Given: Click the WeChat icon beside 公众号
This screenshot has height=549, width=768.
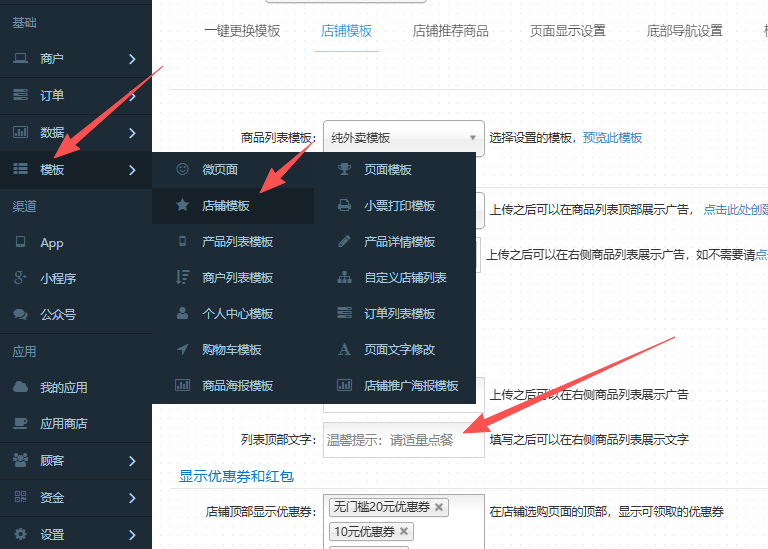Looking at the screenshot, I should click(x=20, y=314).
